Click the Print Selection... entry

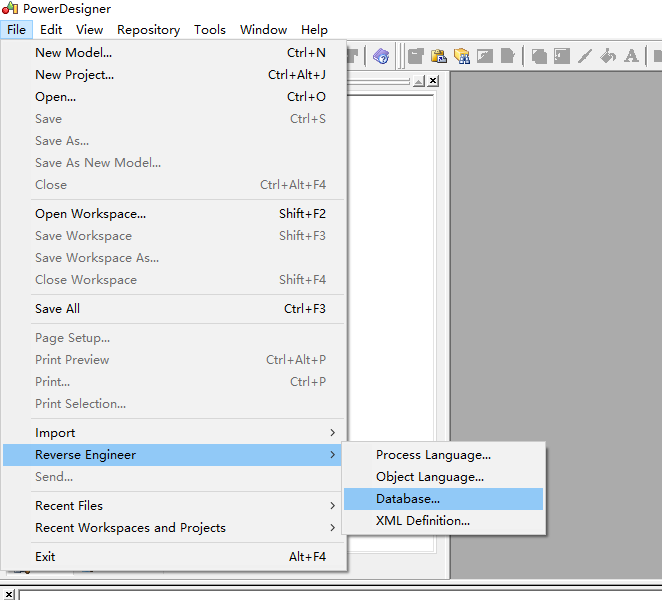click(x=174, y=404)
